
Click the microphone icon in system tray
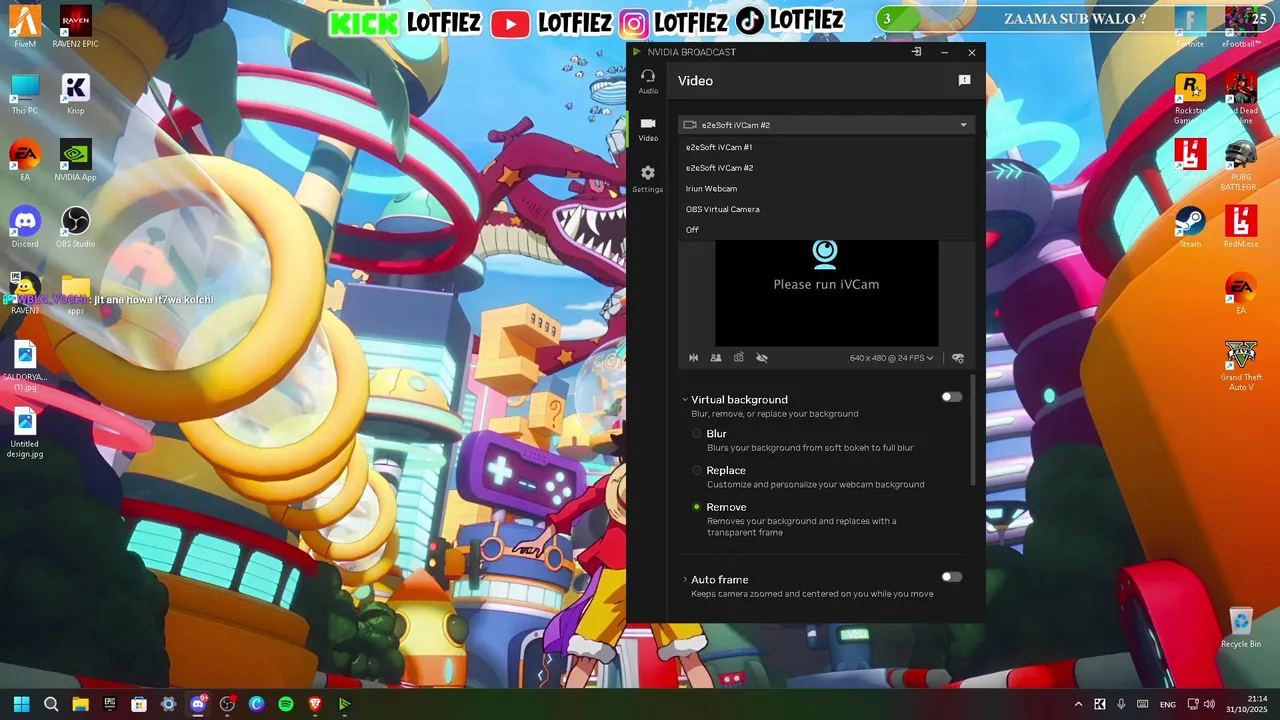click(1121, 704)
